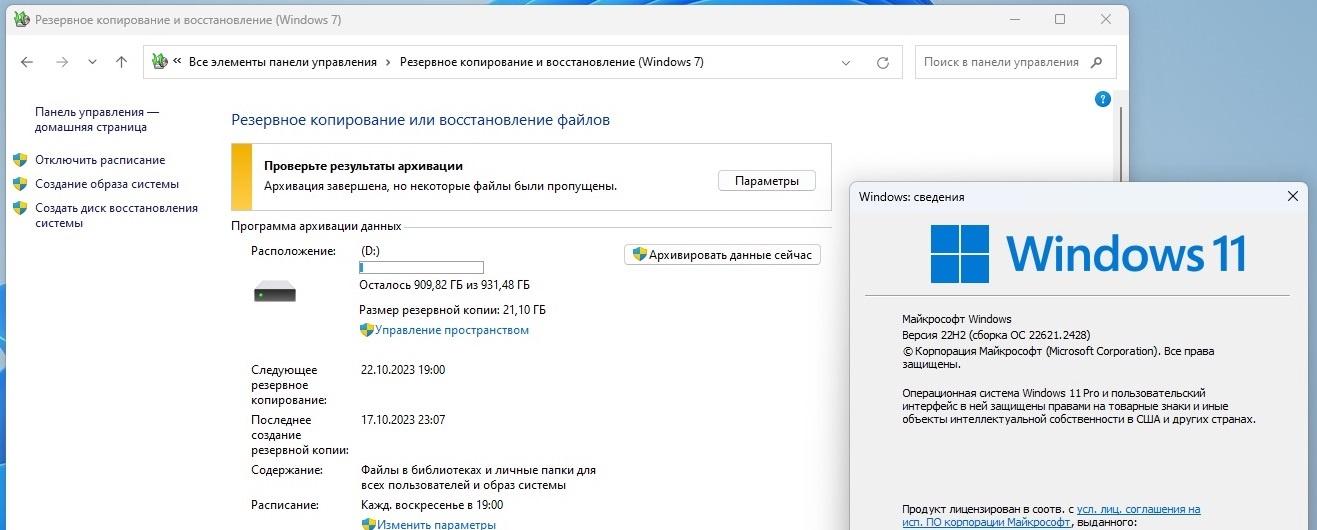
Task: Click the yellow warning stripe in notice
Action: tap(241, 177)
